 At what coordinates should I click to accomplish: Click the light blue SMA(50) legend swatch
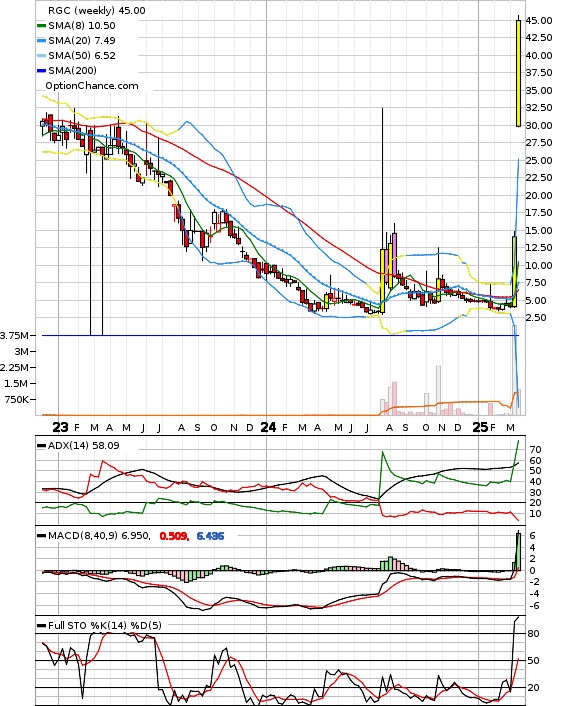(x=41, y=56)
